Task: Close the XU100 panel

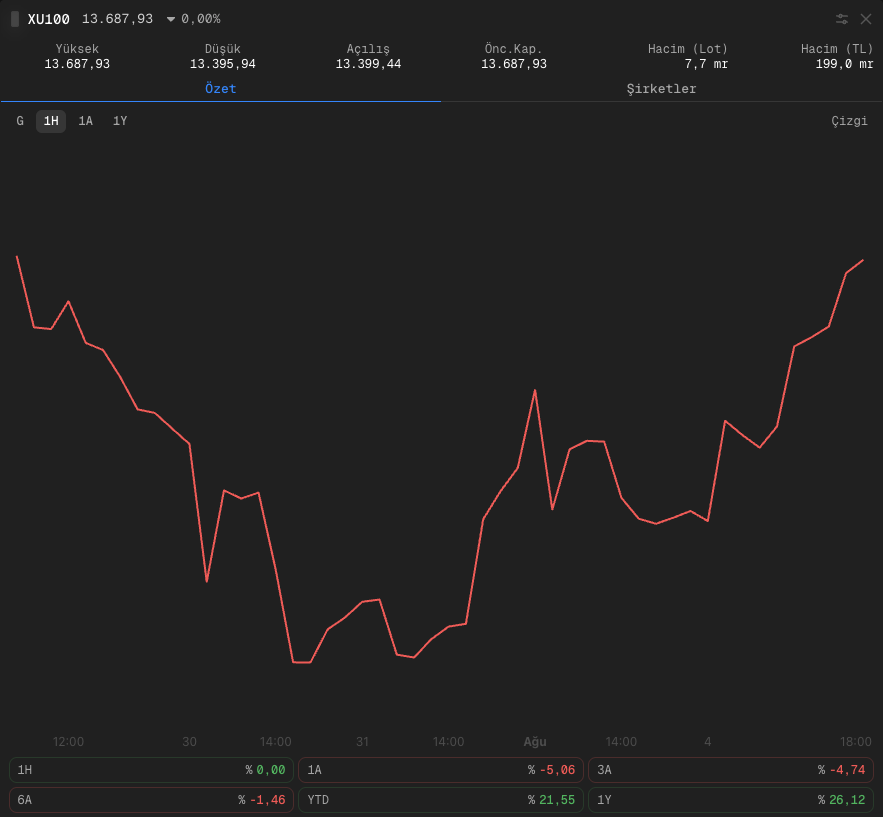Action: [866, 19]
